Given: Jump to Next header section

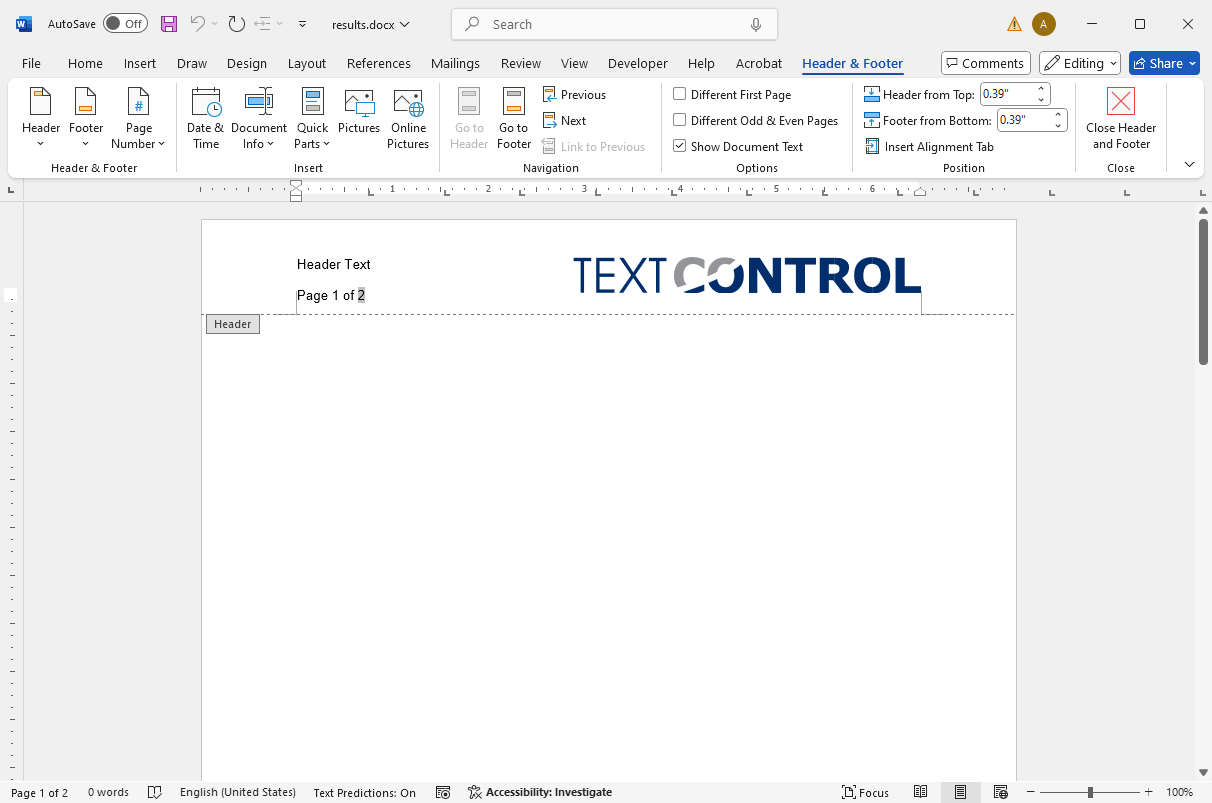Looking at the screenshot, I should pyautogui.click(x=565, y=121).
